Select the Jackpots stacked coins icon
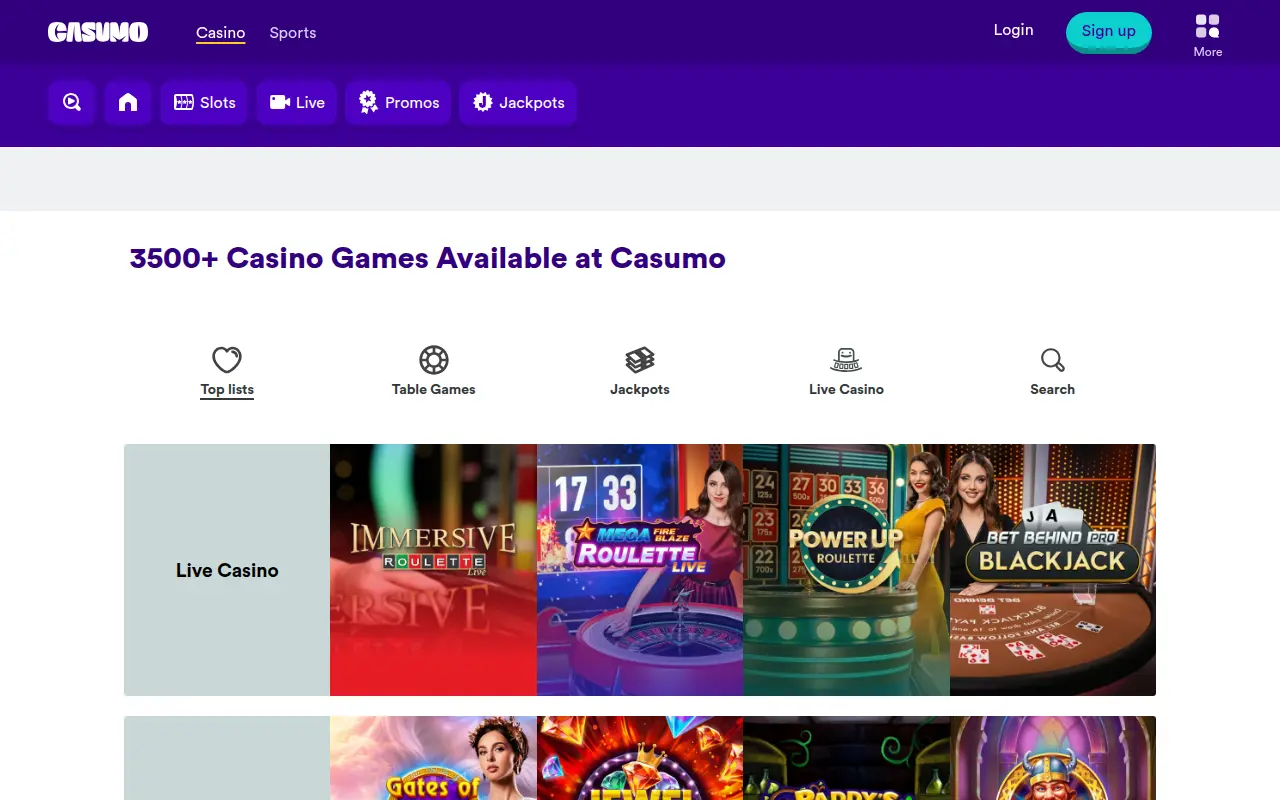 click(640, 360)
